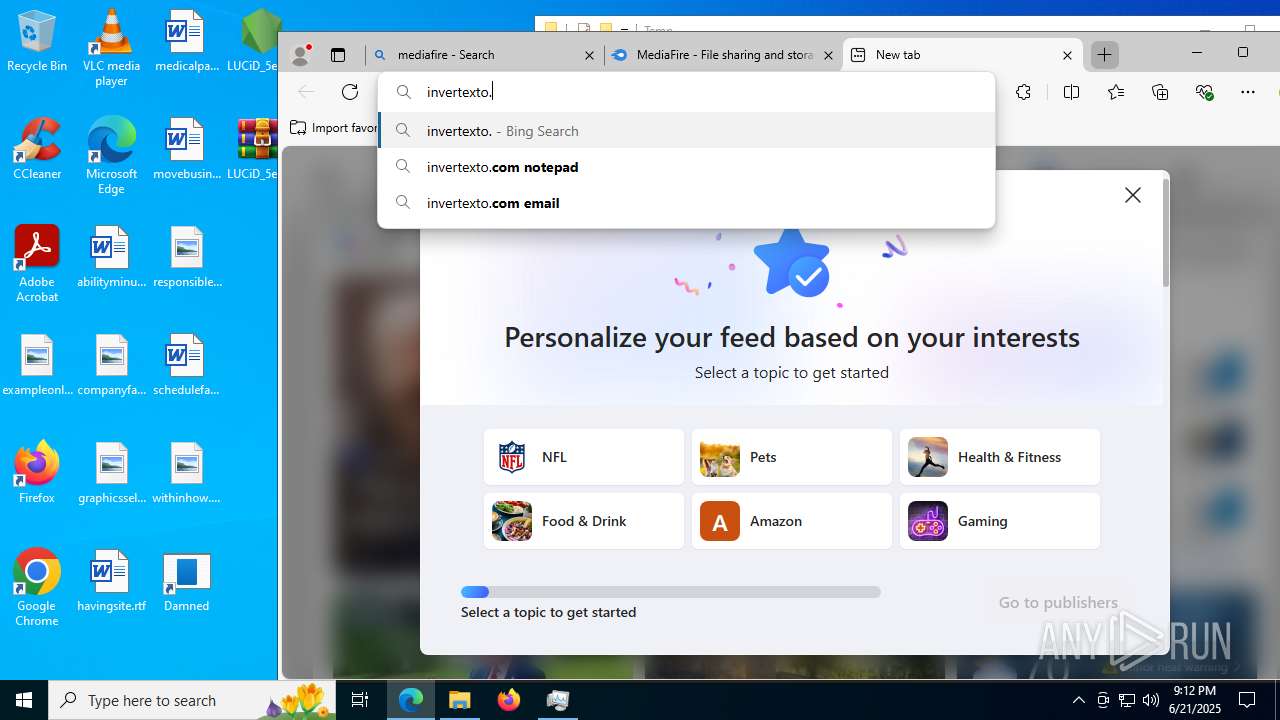Select the Health & Fitness topic
The height and width of the screenshot is (720, 1280).
pos(1000,457)
